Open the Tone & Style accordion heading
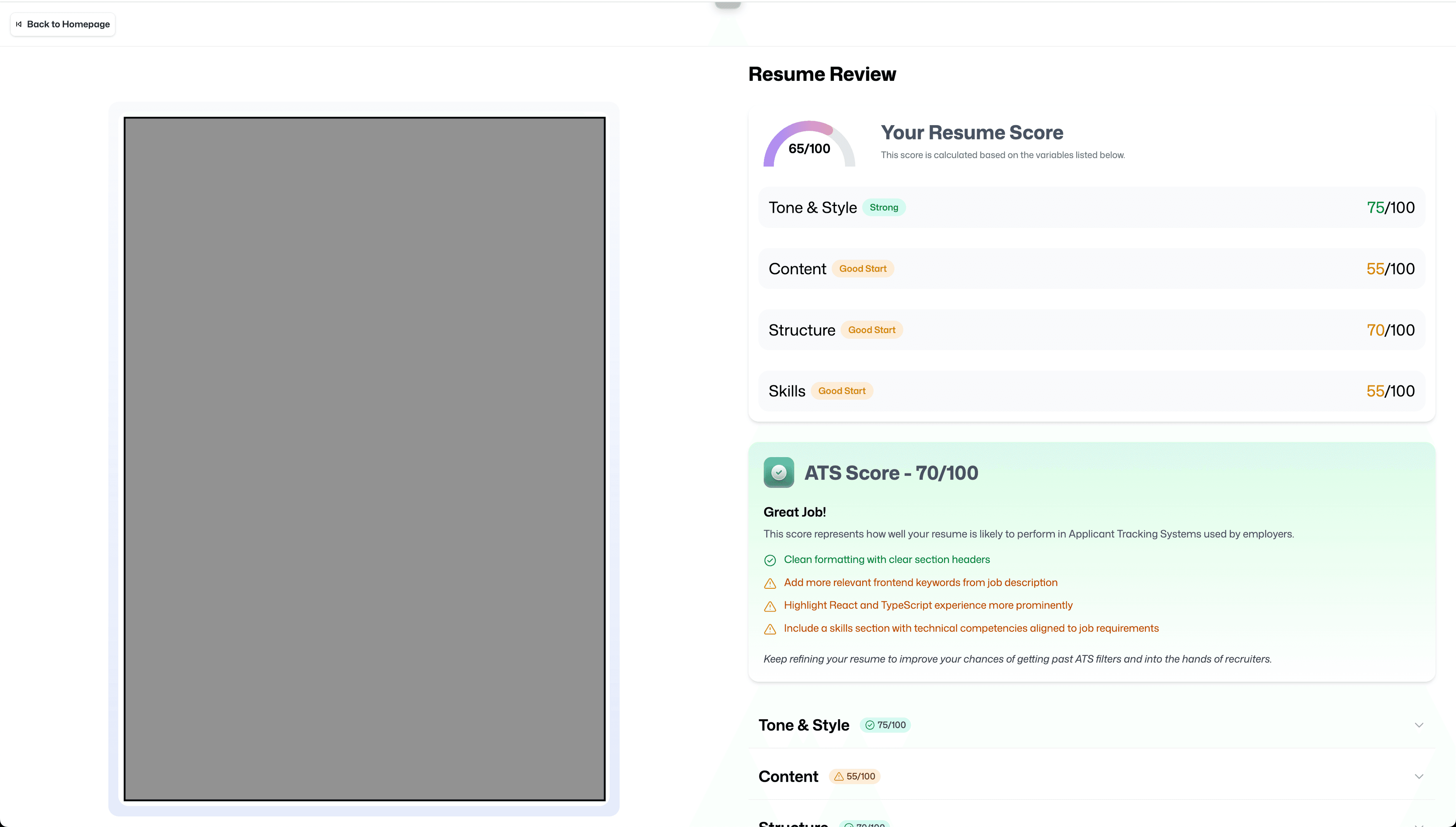 point(803,725)
